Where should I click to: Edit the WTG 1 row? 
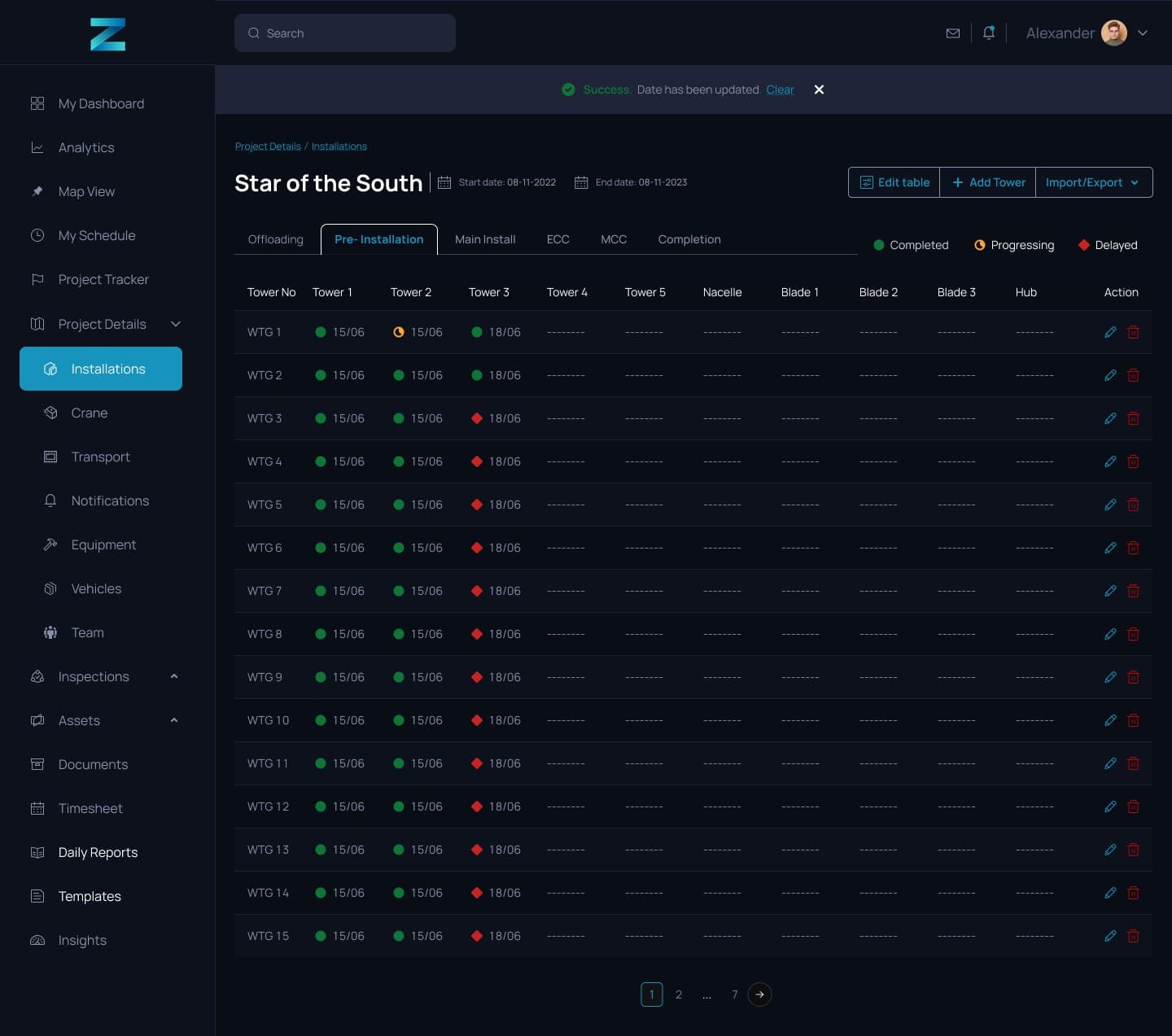[x=1110, y=332]
